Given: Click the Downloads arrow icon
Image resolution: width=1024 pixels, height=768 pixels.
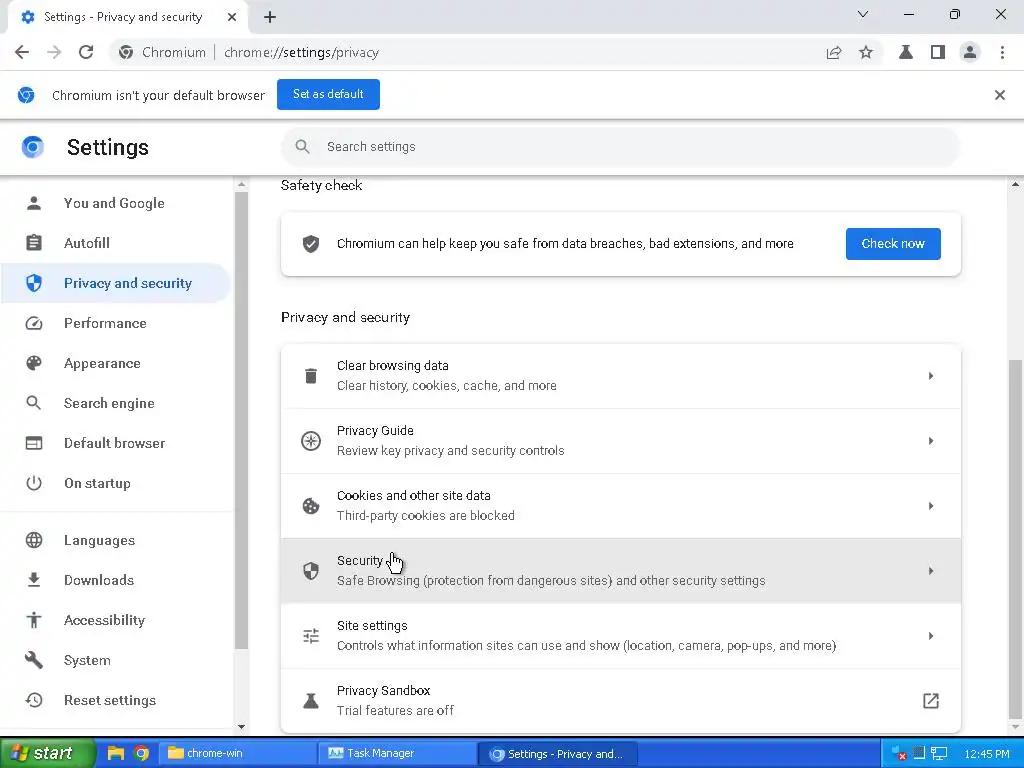Looking at the screenshot, I should coord(33,580).
